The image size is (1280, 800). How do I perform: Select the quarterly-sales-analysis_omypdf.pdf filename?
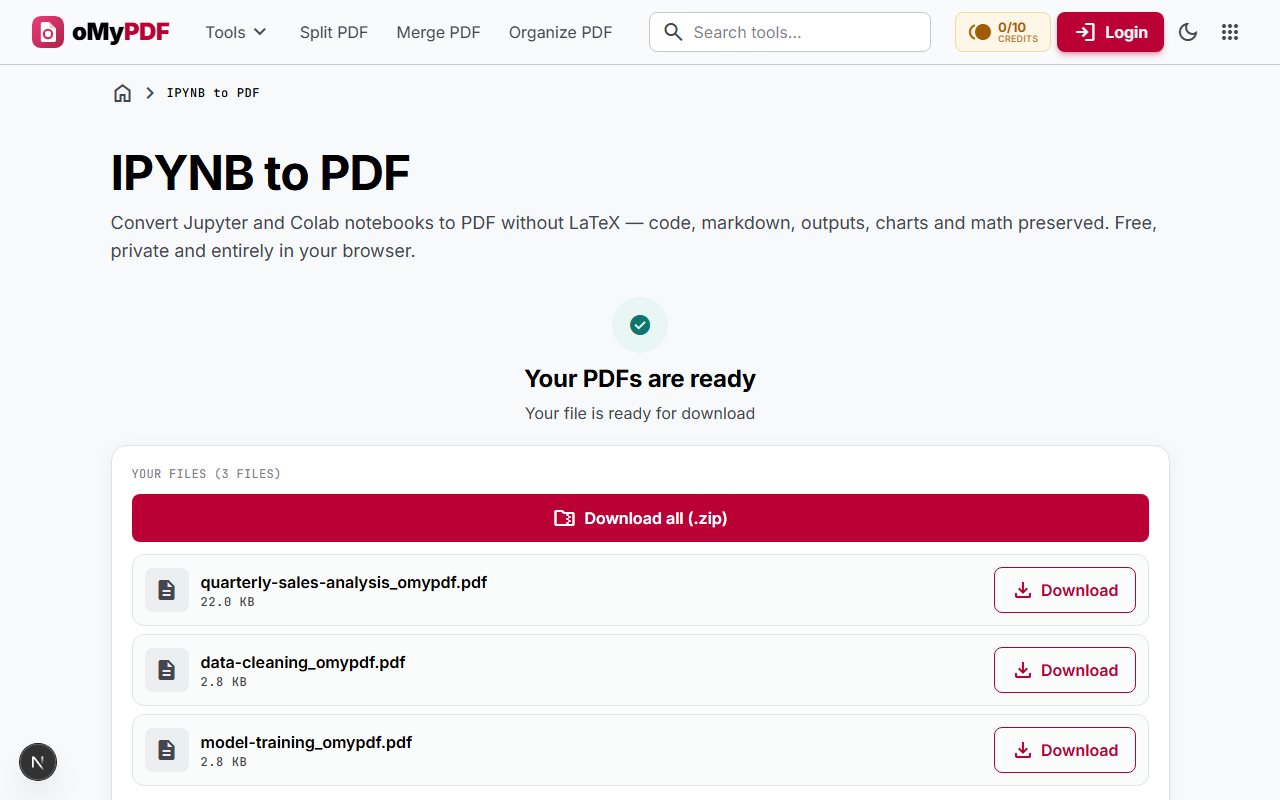coord(344,582)
